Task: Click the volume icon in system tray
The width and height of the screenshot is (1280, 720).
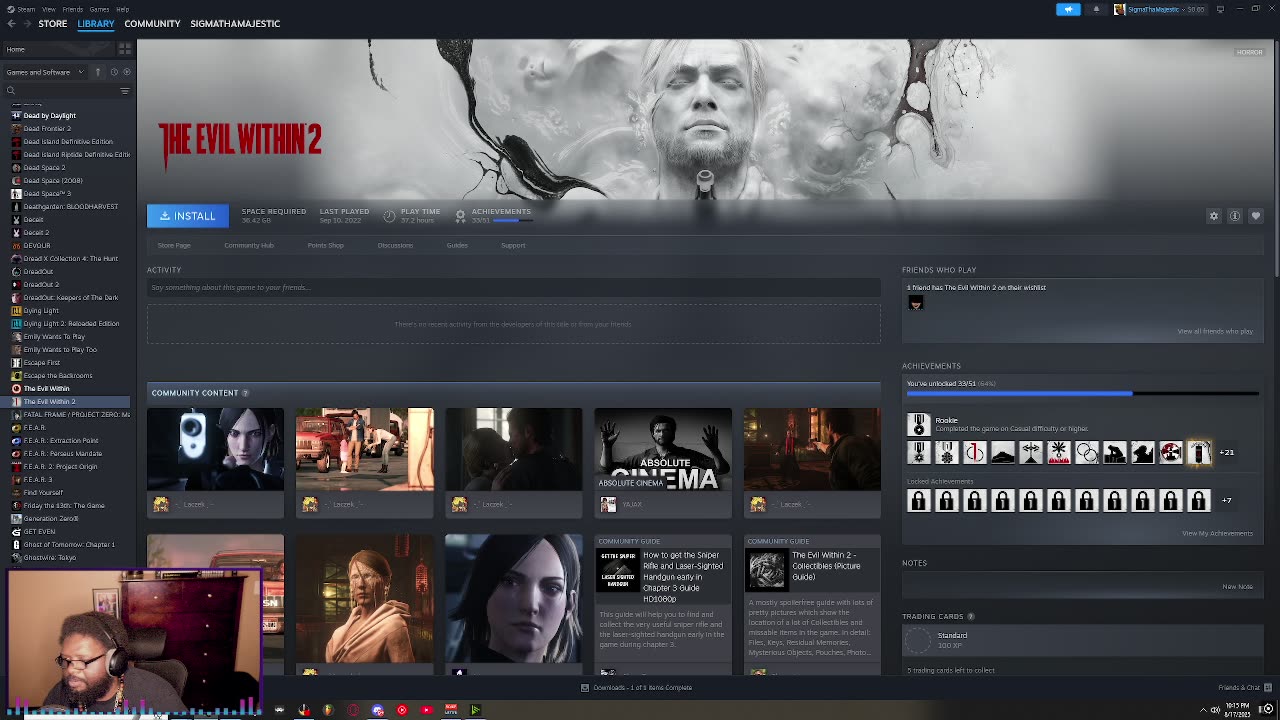Action: [1215, 710]
